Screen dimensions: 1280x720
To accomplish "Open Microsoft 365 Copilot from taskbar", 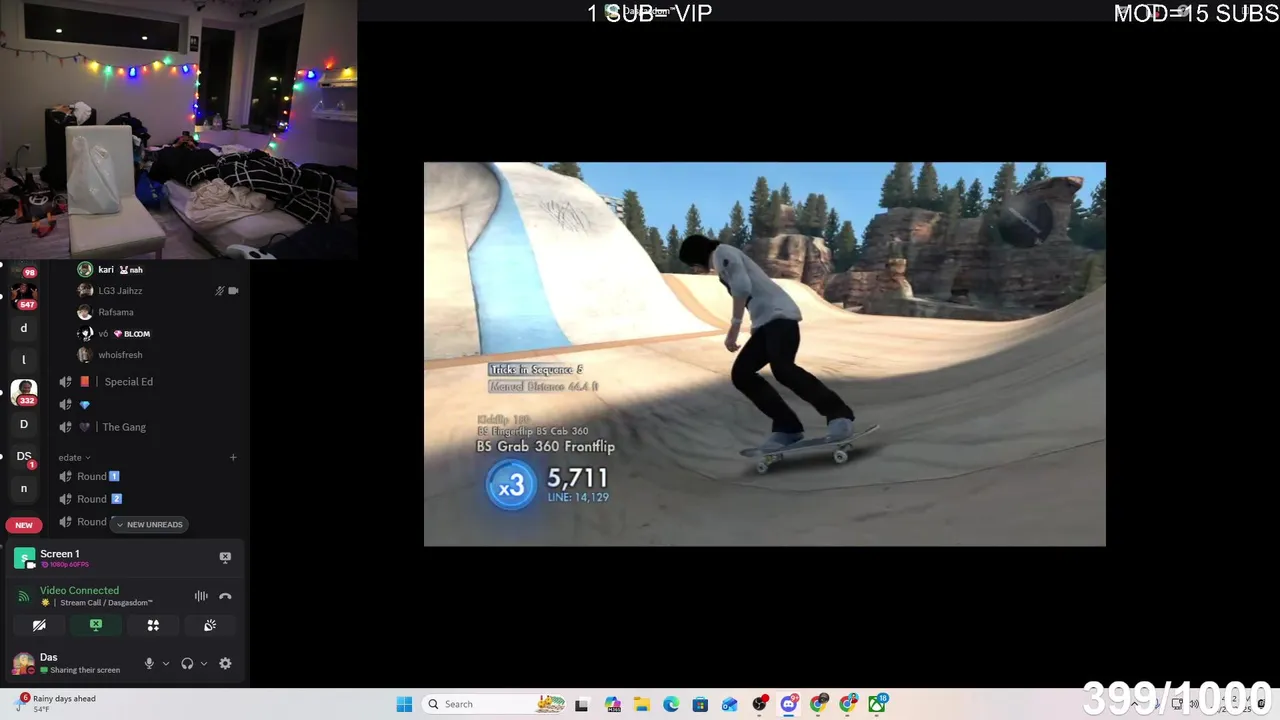I will [612, 704].
